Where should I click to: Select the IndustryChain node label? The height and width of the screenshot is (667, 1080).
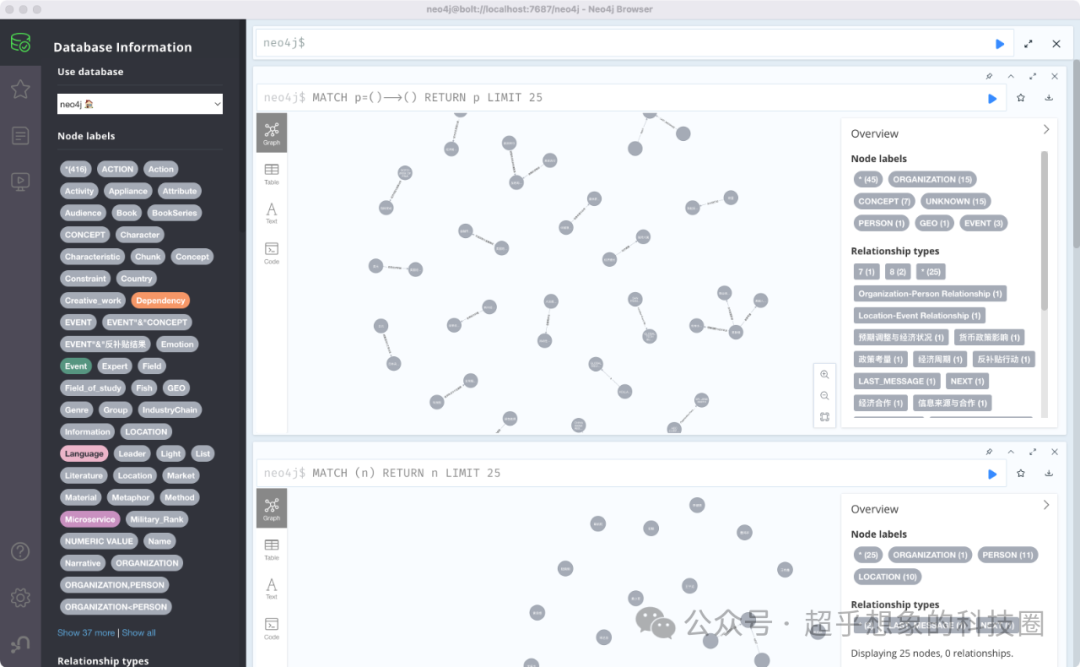[169, 409]
